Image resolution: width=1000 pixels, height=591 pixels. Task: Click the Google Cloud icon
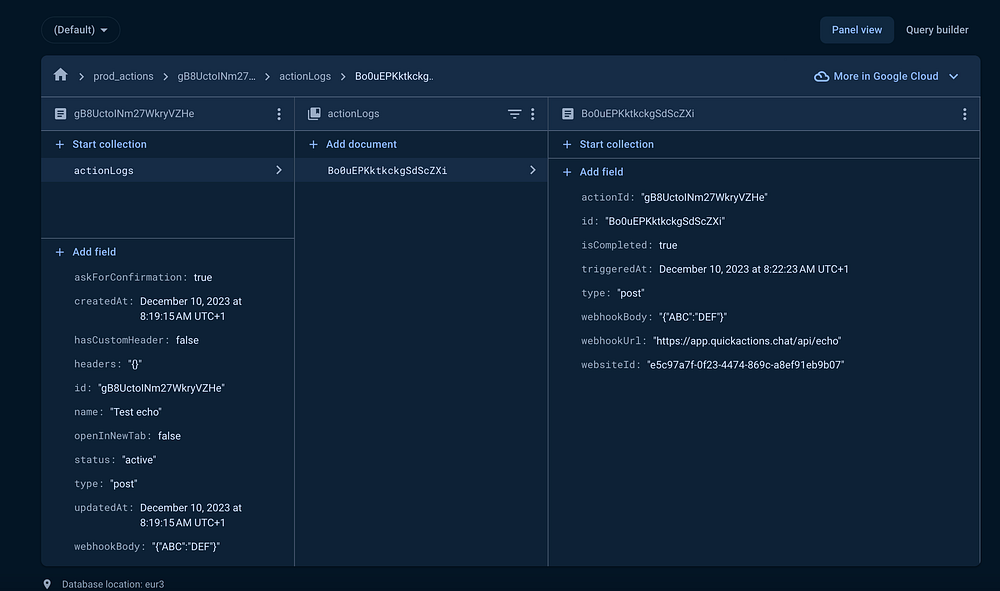pyautogui.click(x=821, y=76)
